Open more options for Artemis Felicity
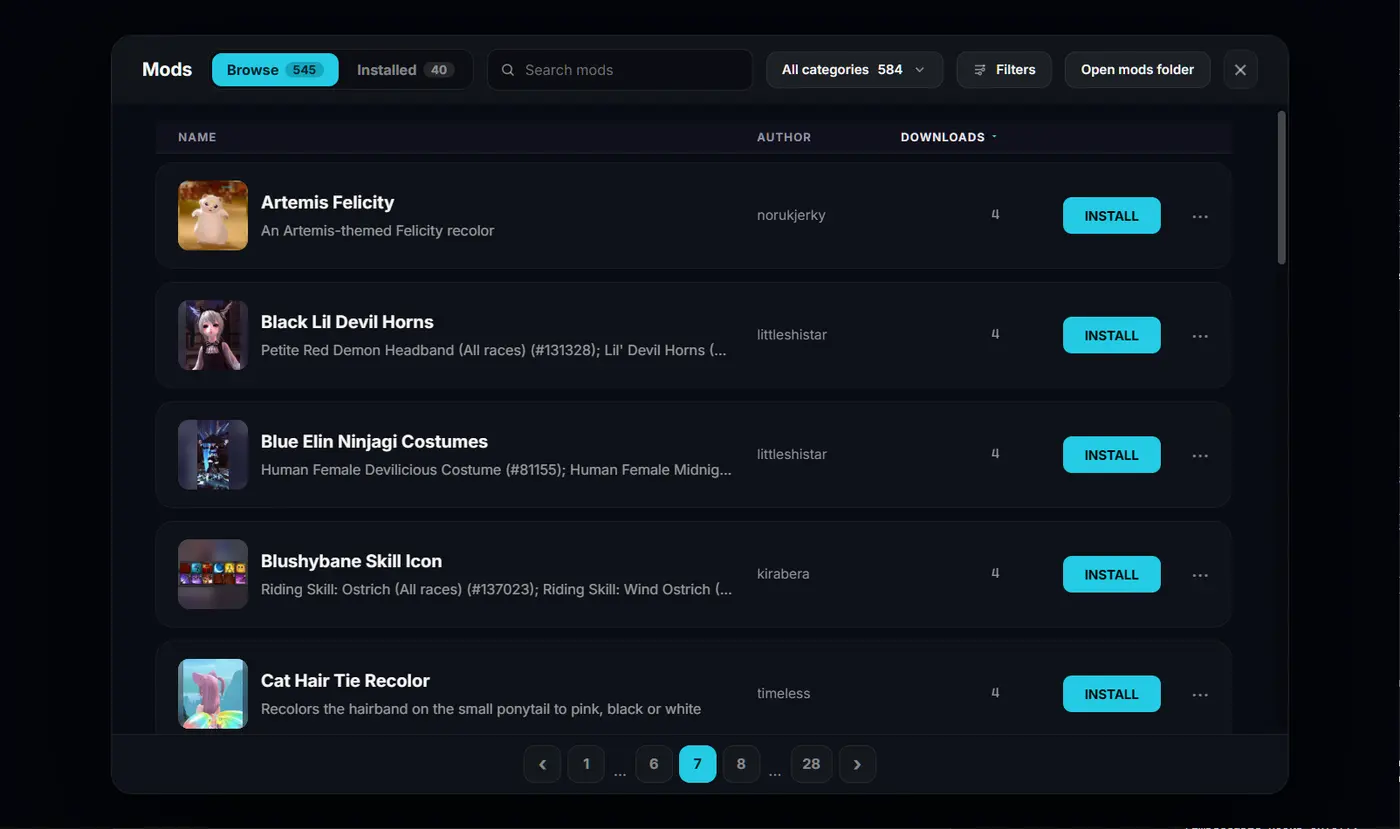 pos(1200,216)
